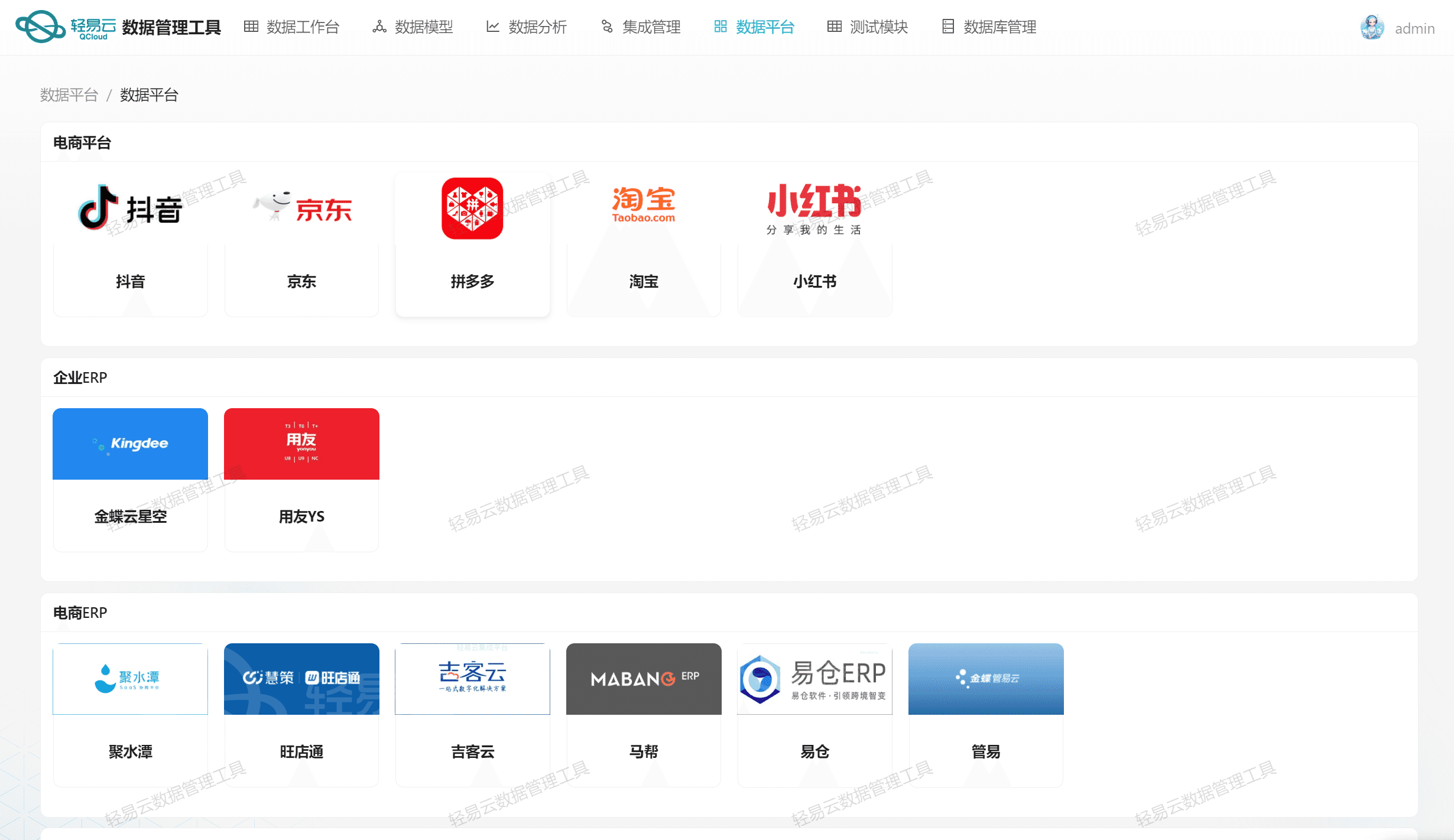This screenshot has width=1454, height=840.
Task: Click the 电商ERP section header
Action: point(80,613)
